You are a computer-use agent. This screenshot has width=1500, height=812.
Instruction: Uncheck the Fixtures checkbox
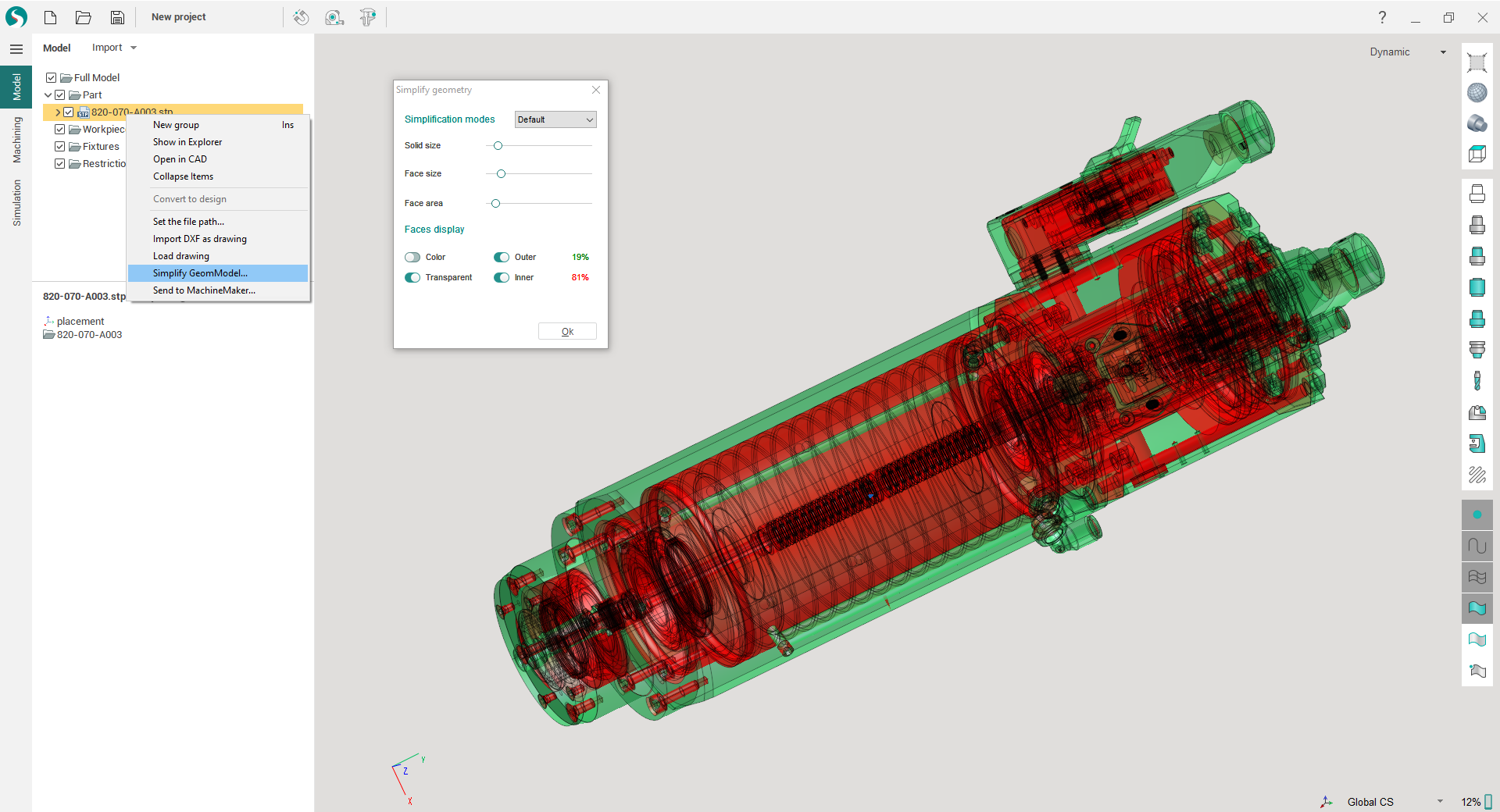coord(59,146)
